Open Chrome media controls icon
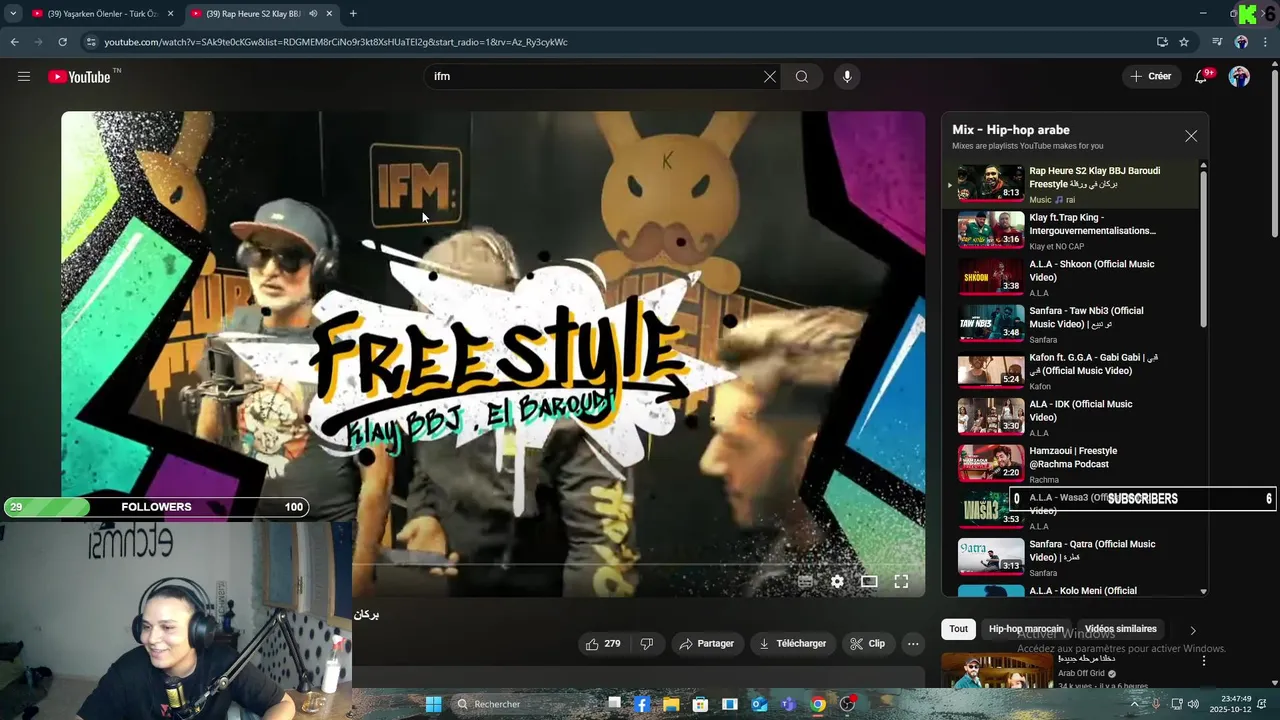Viewport: 1280px width, 720px height. click(x=1217, y=42)
